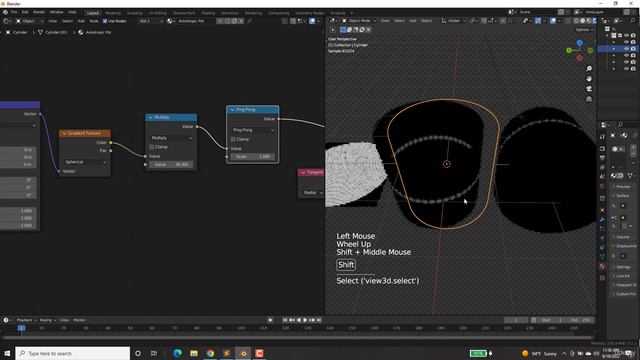The width and height of the screenshot is (640, 360).
Task: Open the Node menu in node editor
Action: pos(94,21)
